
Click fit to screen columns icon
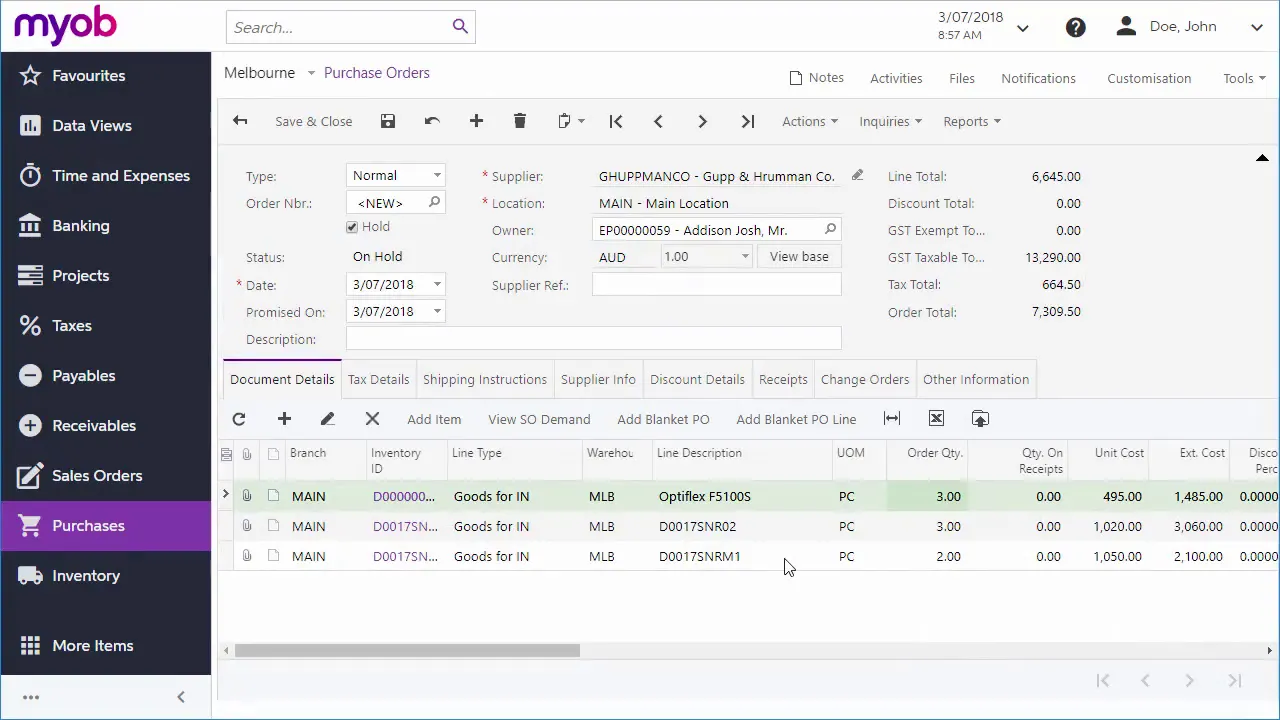(892, 419)
